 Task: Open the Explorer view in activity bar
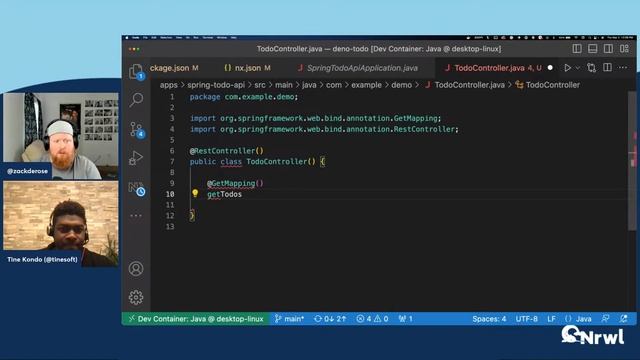136,71
